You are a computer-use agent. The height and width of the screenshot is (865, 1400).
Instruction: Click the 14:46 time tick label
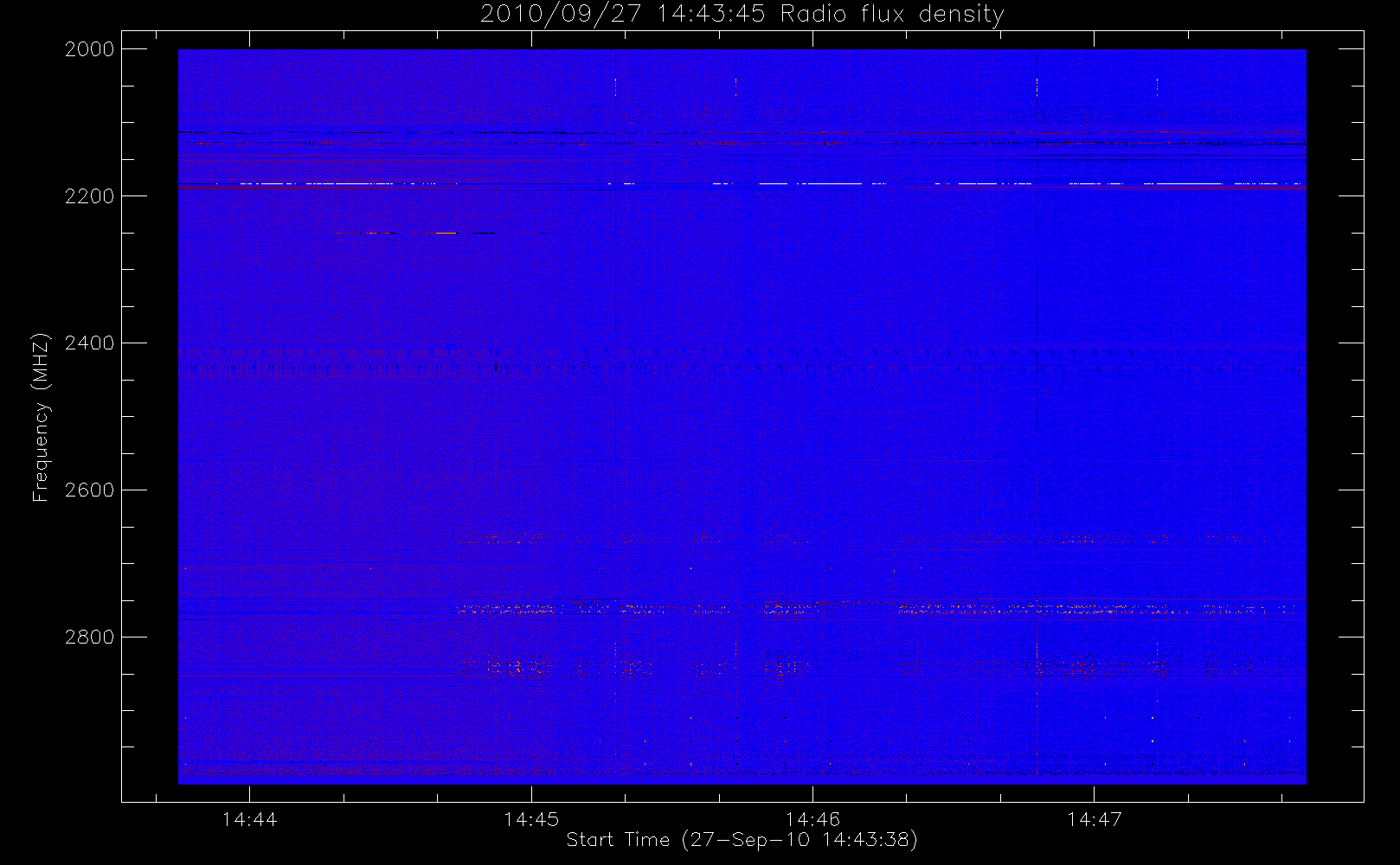tap(812, 818)
